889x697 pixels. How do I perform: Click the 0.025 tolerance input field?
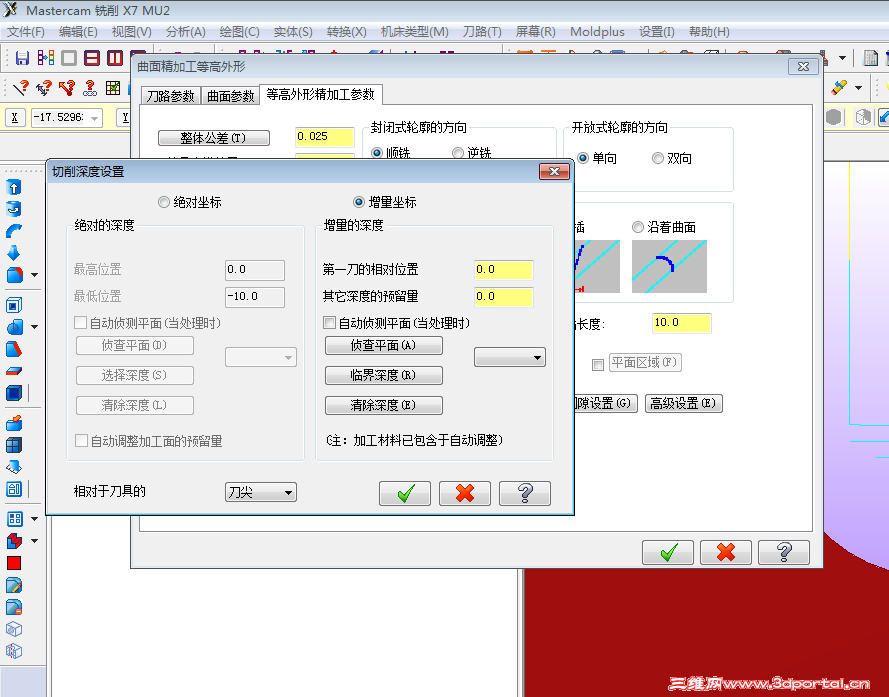pyautogui.click(x=324, y=137)
